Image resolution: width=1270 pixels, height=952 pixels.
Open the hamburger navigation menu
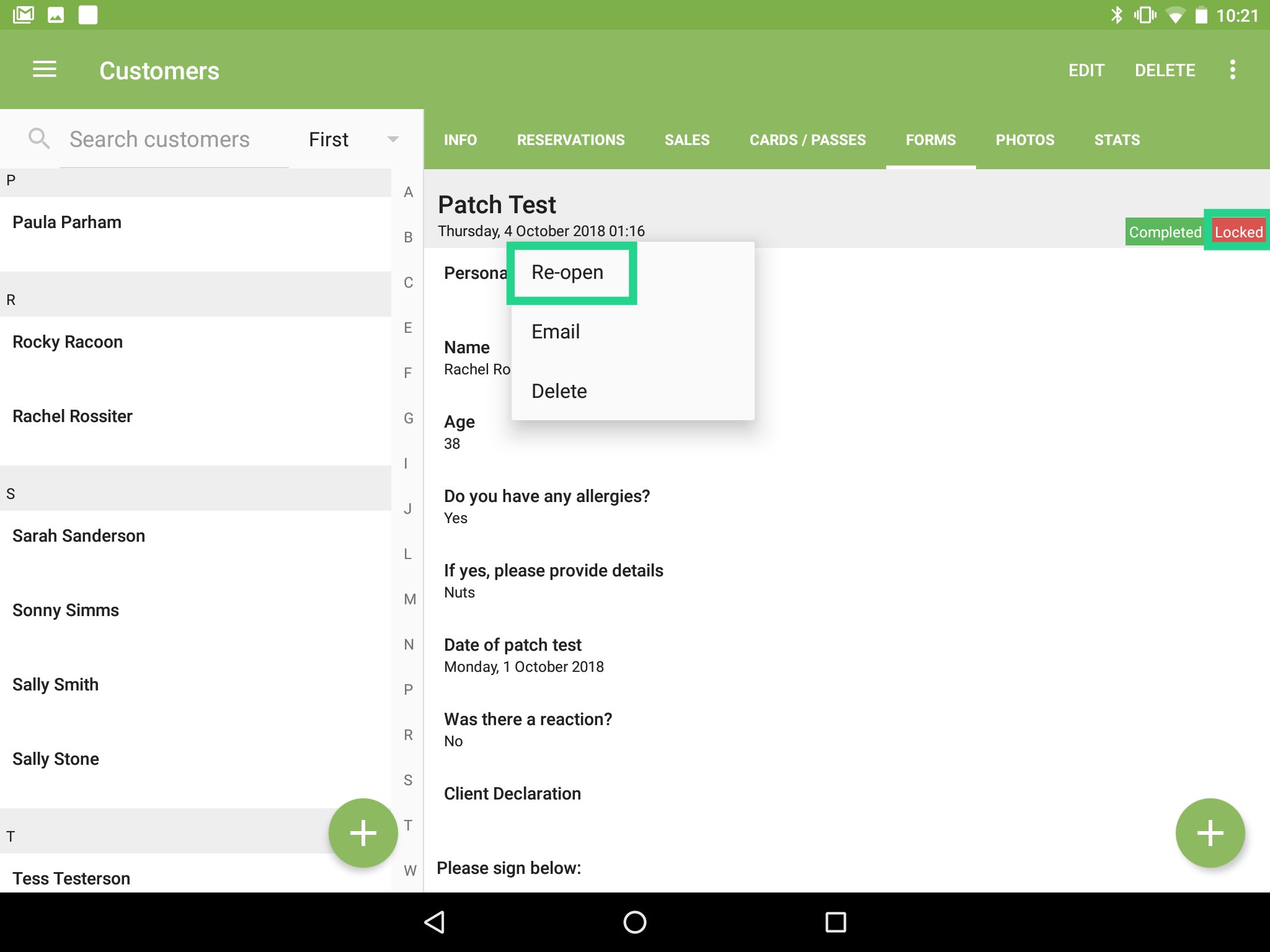coord(44,69)
